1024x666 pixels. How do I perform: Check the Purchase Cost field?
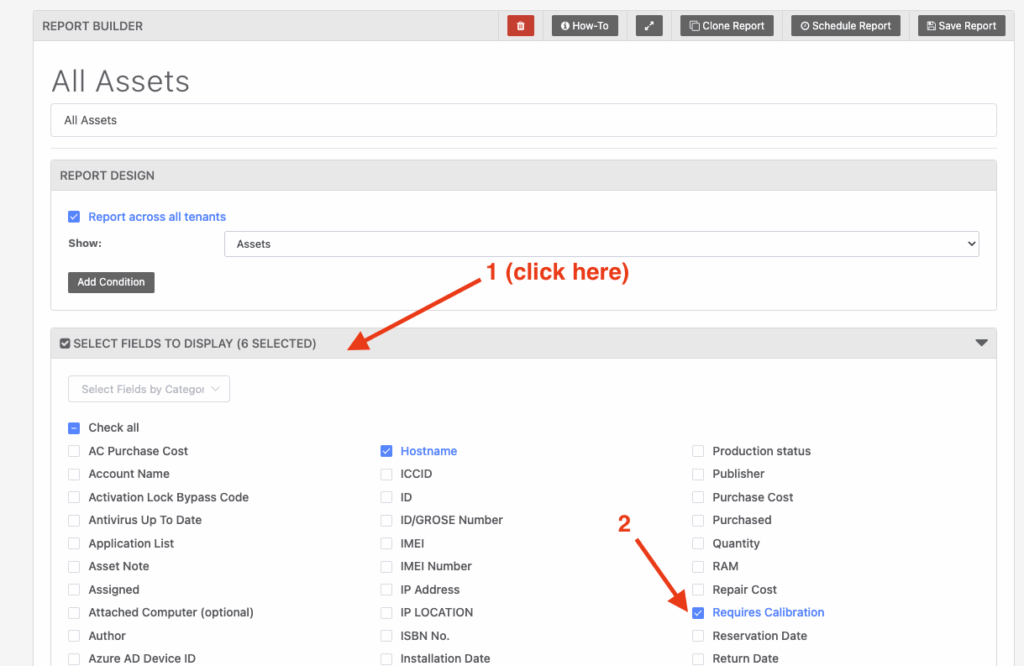coord(699,497)
